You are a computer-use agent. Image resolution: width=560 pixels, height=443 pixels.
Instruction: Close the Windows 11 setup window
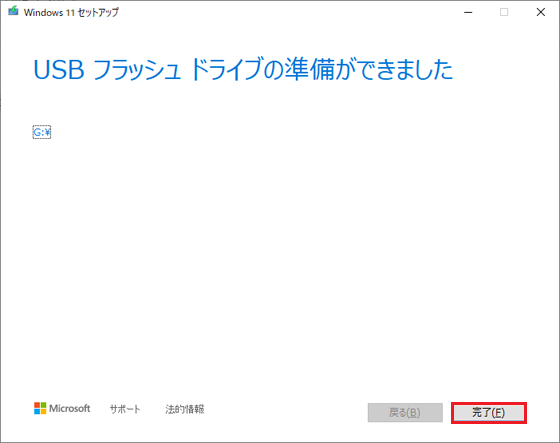541,12
